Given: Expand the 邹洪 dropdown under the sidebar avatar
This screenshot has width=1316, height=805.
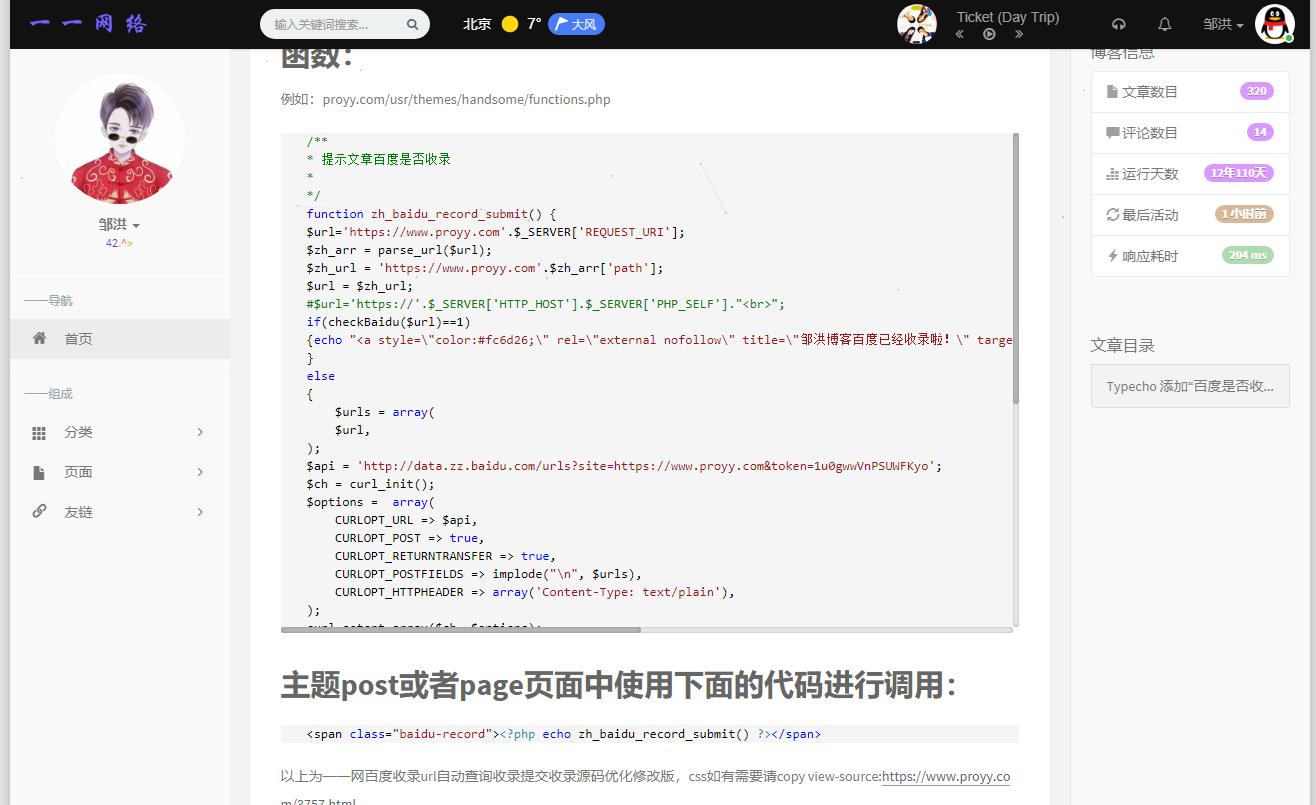Looking at the screenshot, I should click(119, 225).
